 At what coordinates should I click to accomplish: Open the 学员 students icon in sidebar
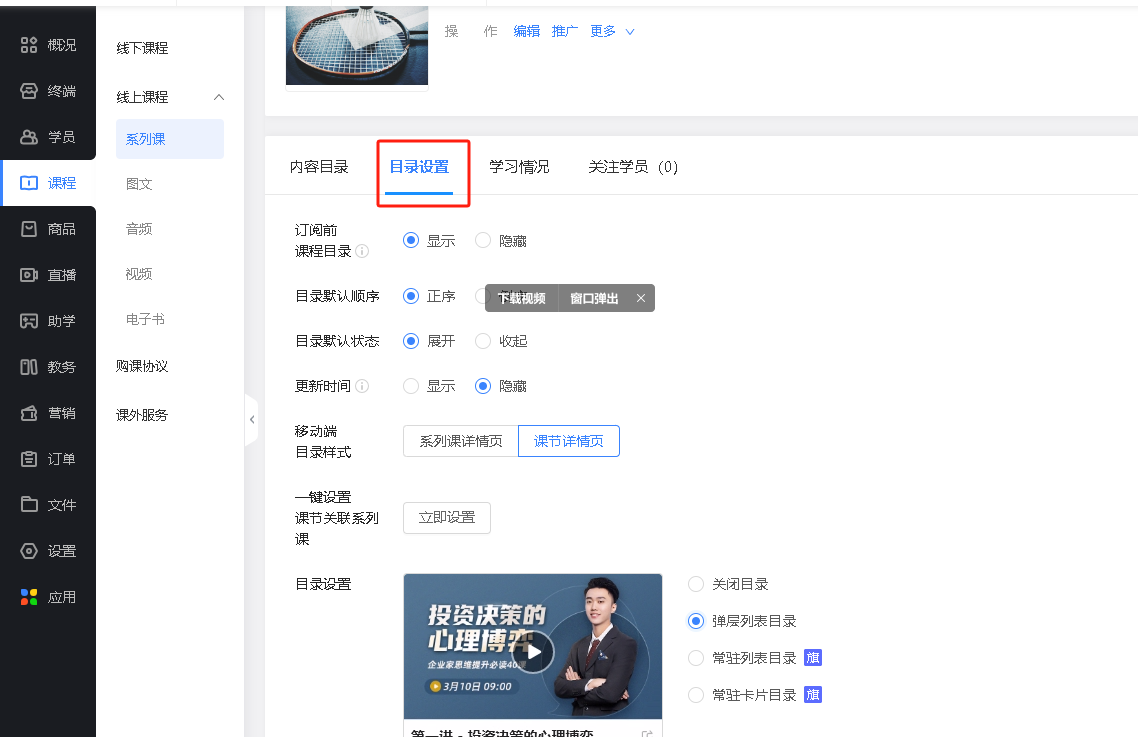[x=28, y=137]
